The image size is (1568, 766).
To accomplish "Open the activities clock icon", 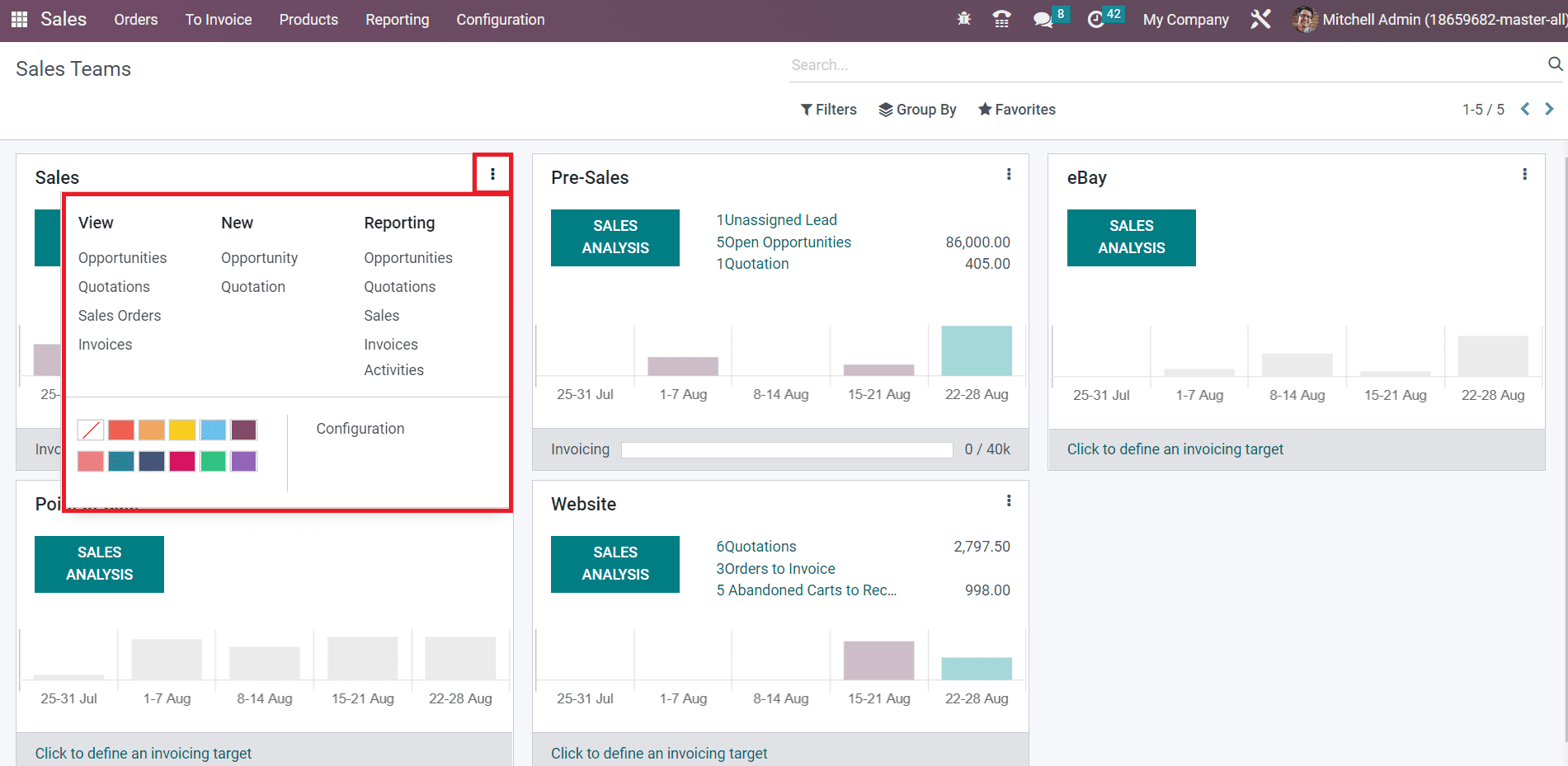I will click(x=1095, y=19).
